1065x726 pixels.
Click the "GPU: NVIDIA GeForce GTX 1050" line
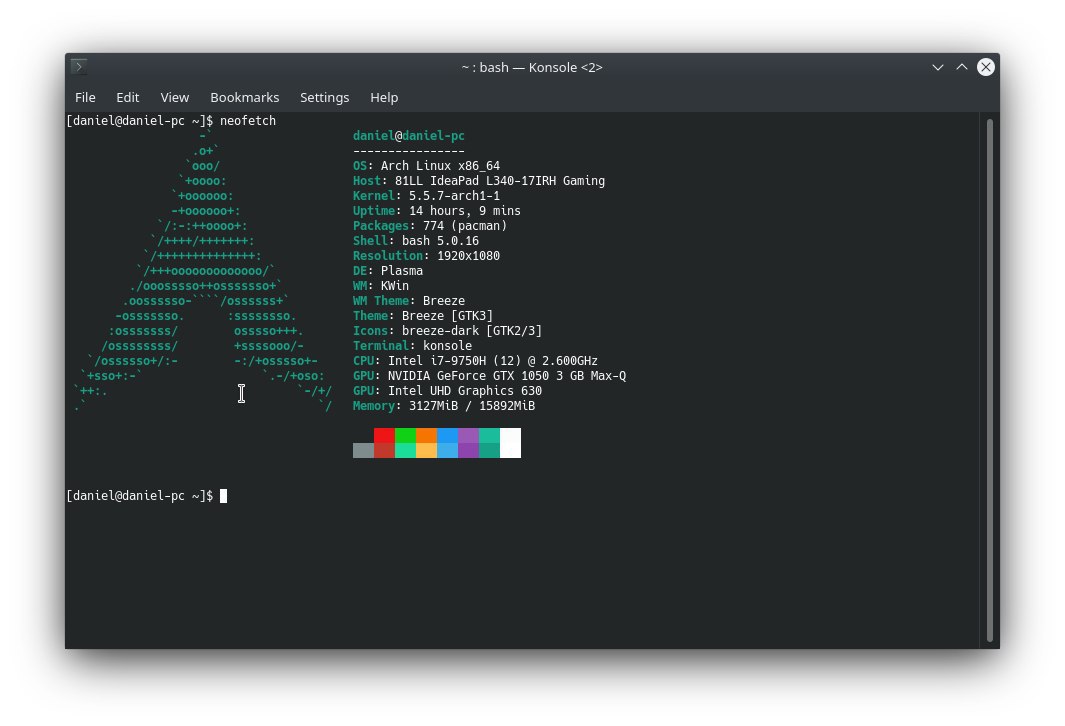point(490,376)
